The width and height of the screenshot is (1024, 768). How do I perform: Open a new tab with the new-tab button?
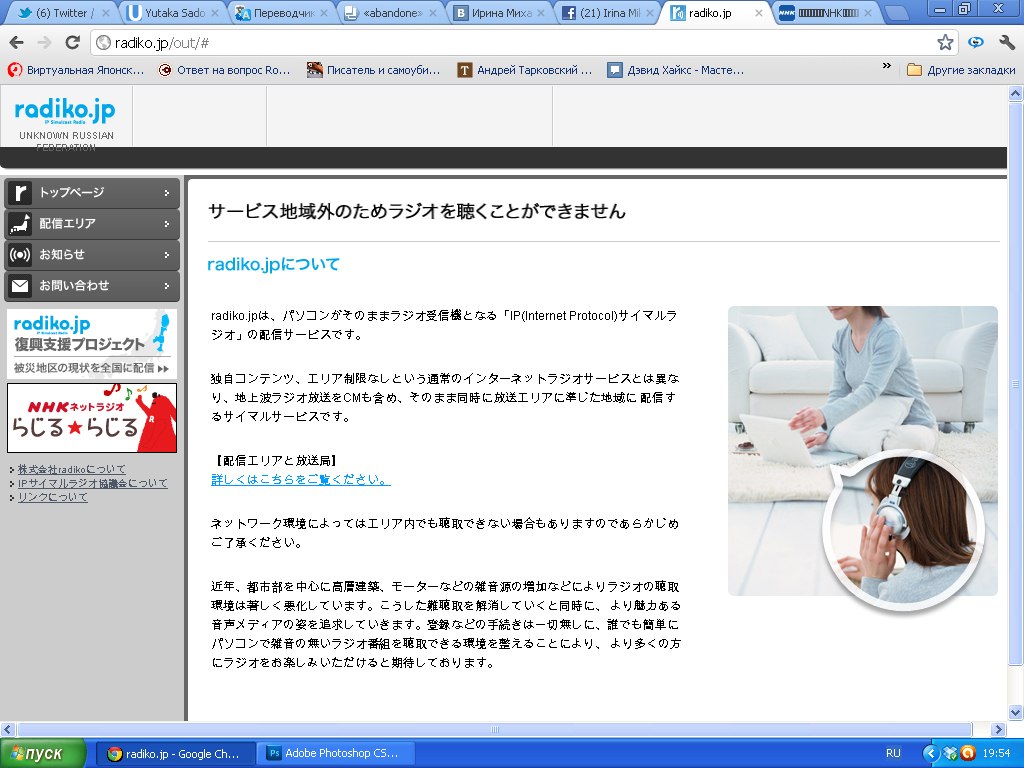pyautogui.click(x=897, y=13)
